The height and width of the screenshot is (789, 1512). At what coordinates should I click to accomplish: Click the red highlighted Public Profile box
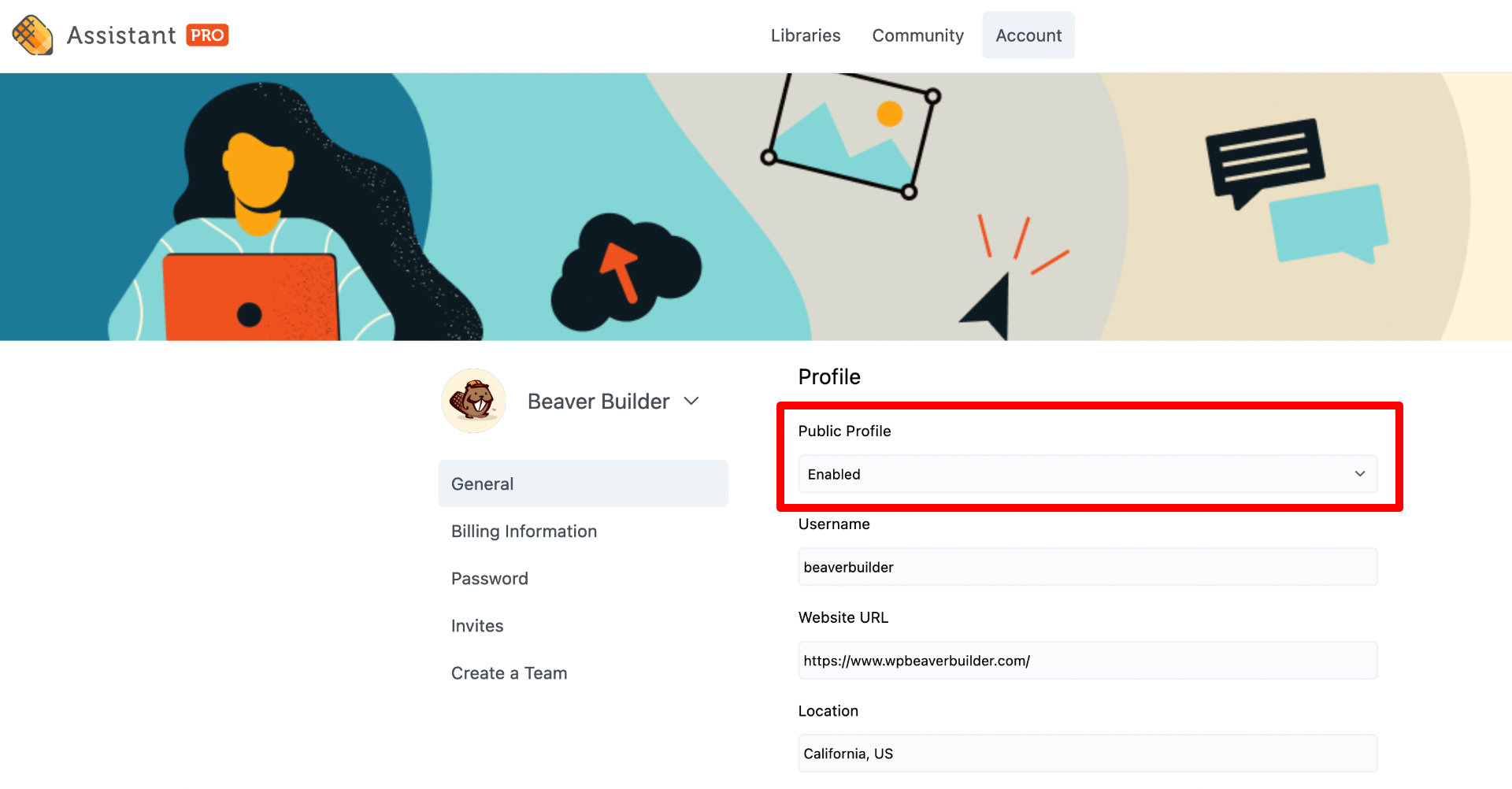(x=1089, y=457)
